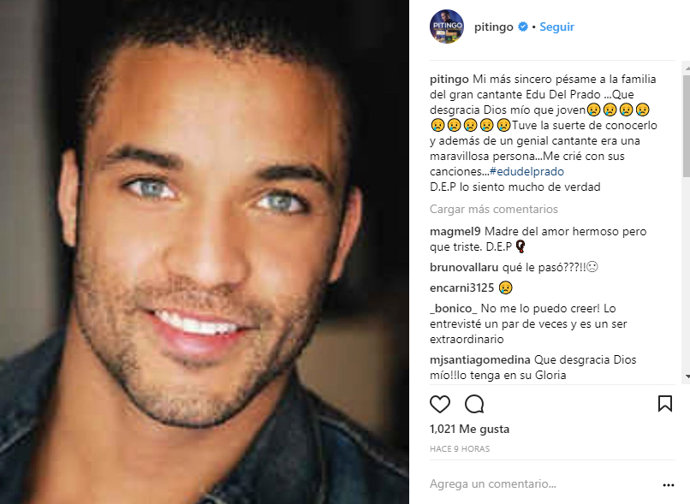Open pitingo's profile picture avatar

click(x=447, y=27)
